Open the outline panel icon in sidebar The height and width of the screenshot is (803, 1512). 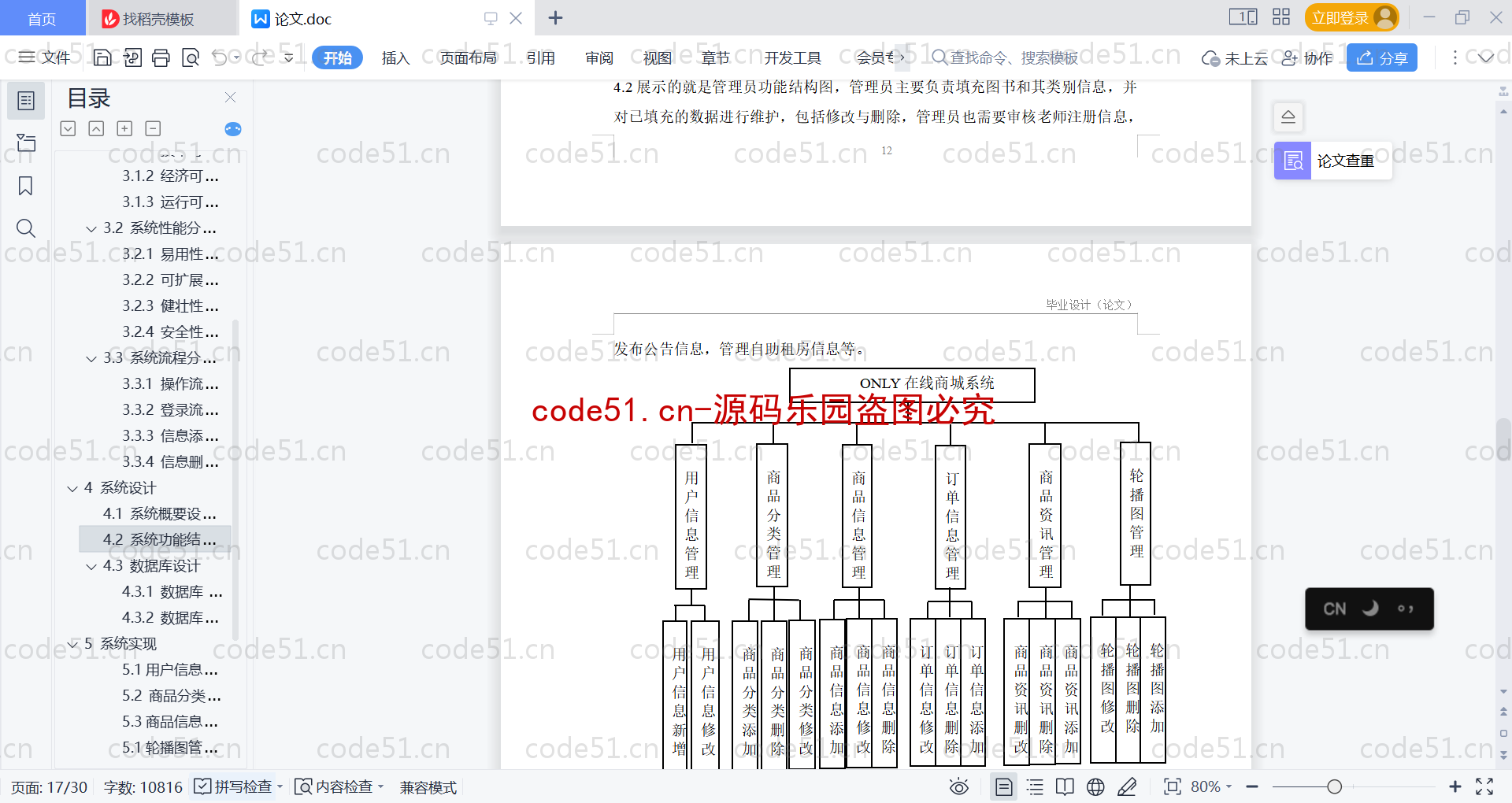tap(26, 101)
